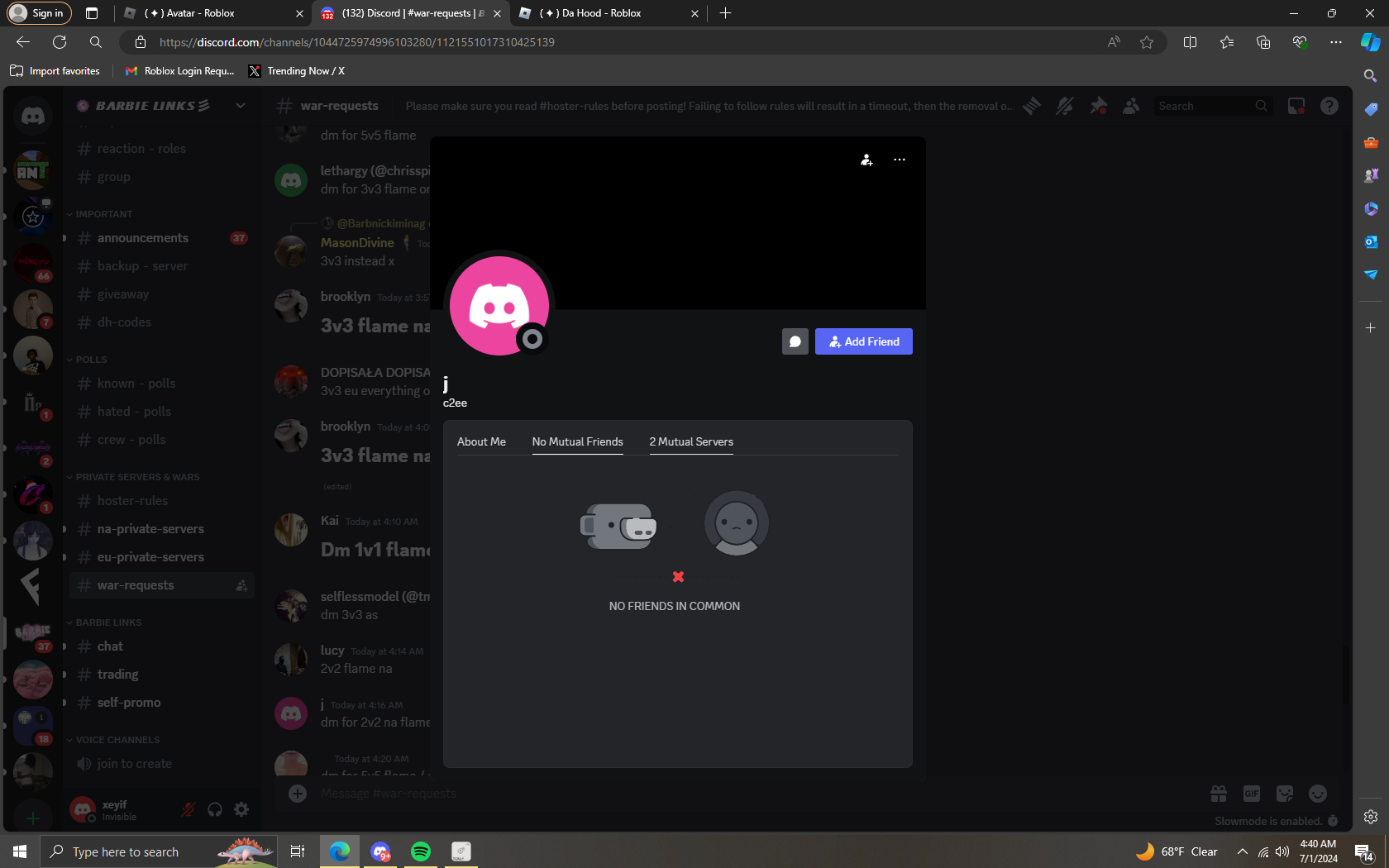Image resolution: width=1389 pixels, height=868 pixels.
Task: Open the GIF picker
Action: point(1252,794)
